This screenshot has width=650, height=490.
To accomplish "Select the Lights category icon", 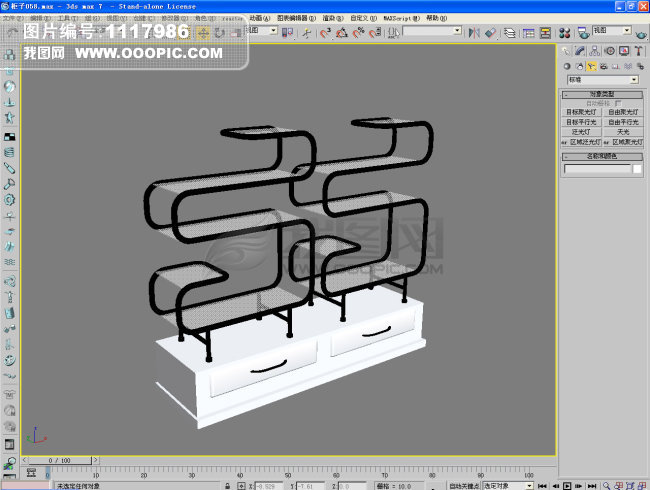I will (591, 66).
